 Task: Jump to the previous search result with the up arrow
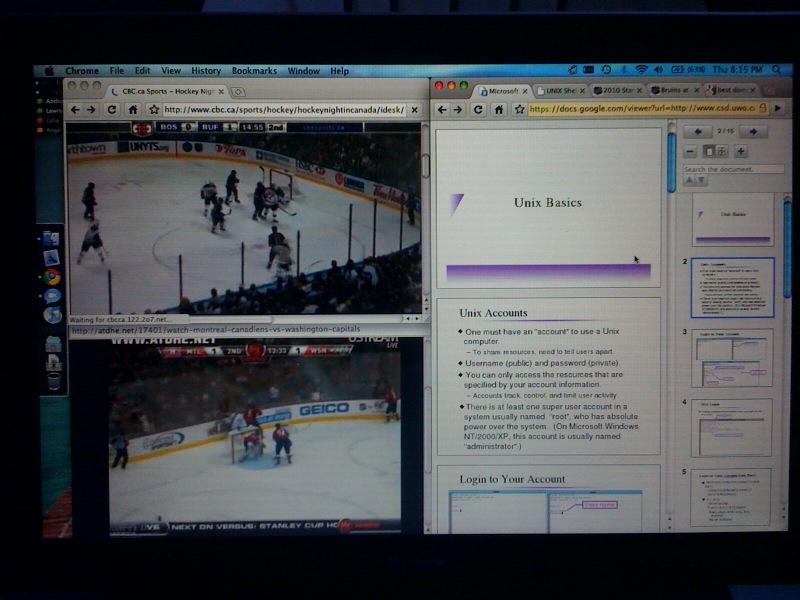coord(689,180)
